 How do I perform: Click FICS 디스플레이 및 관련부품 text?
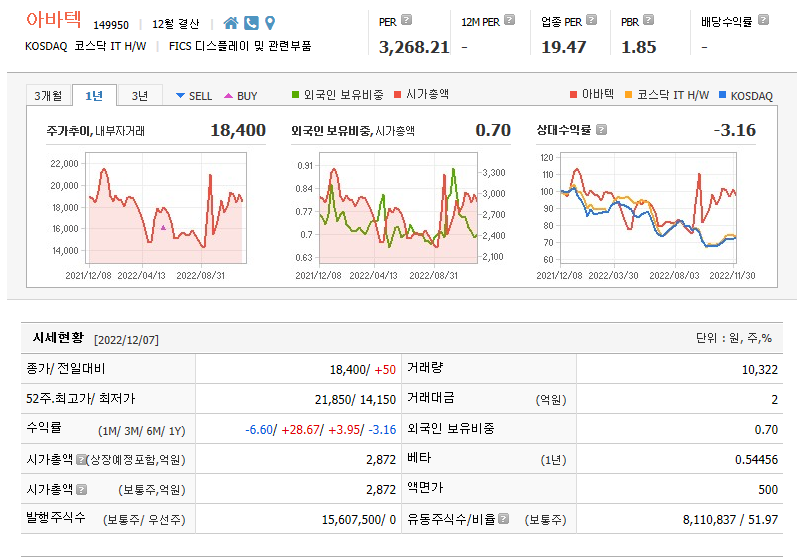point(240,46)
